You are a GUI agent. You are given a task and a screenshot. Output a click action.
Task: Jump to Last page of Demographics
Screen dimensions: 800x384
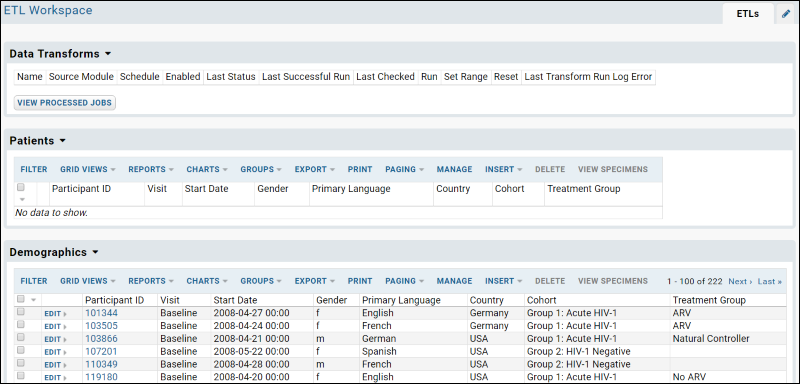click(x=769, y=281)
